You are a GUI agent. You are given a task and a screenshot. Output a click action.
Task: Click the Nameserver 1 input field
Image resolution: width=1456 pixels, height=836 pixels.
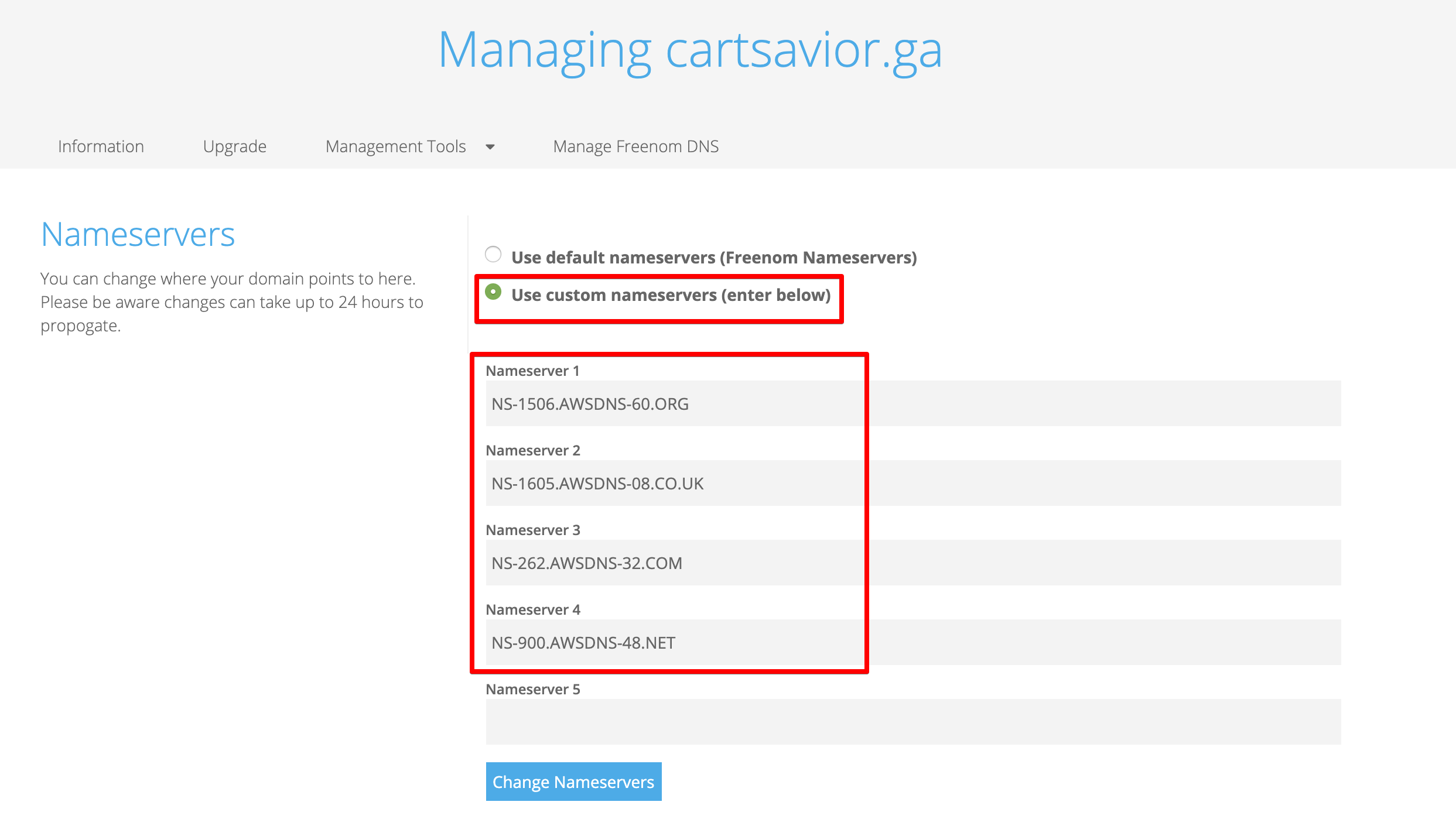912,403
